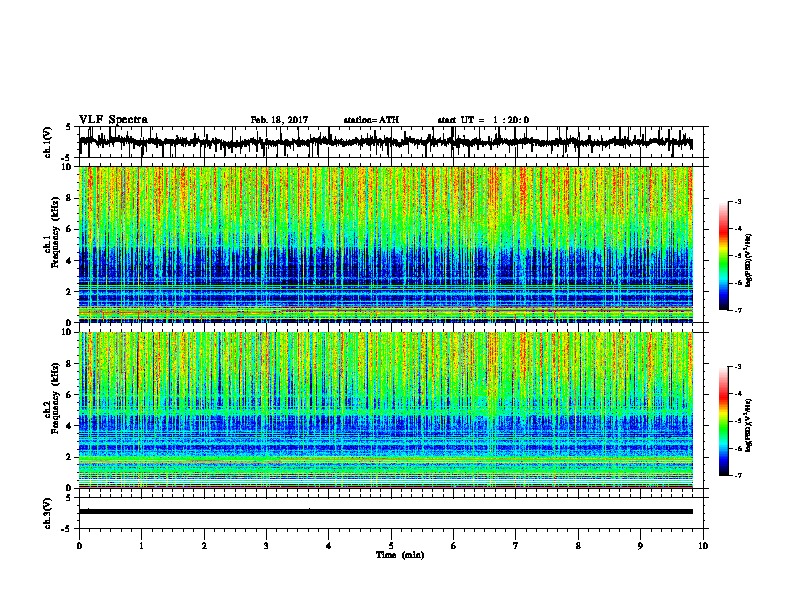
Task: Click the ch.1 spectrogram color scale bar
Action: click(724, 256)
